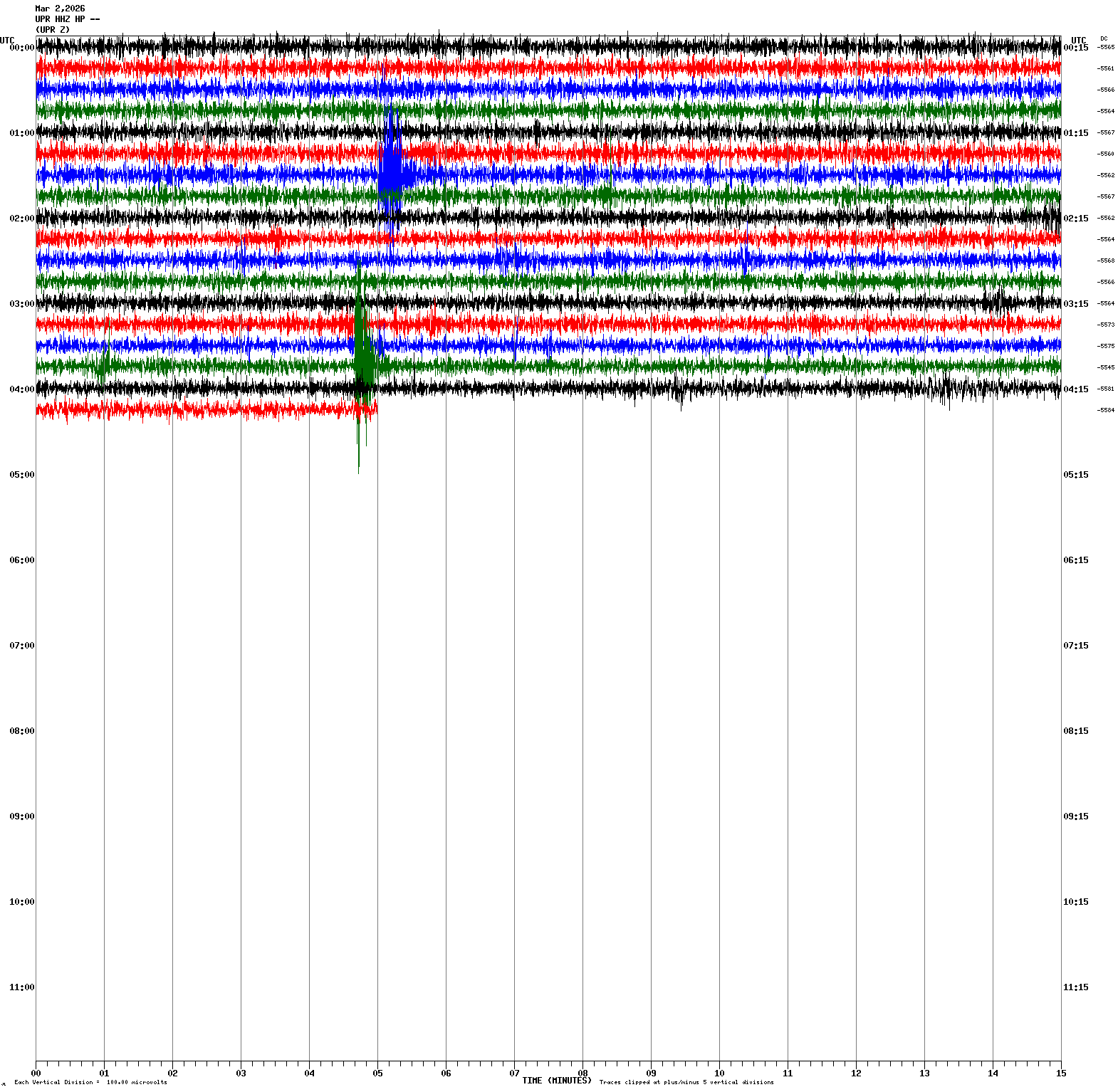Select the 11:00 hour label on left axis
The width and height of the screenshot is (1118, 1092).
click(x=21, y=987)
